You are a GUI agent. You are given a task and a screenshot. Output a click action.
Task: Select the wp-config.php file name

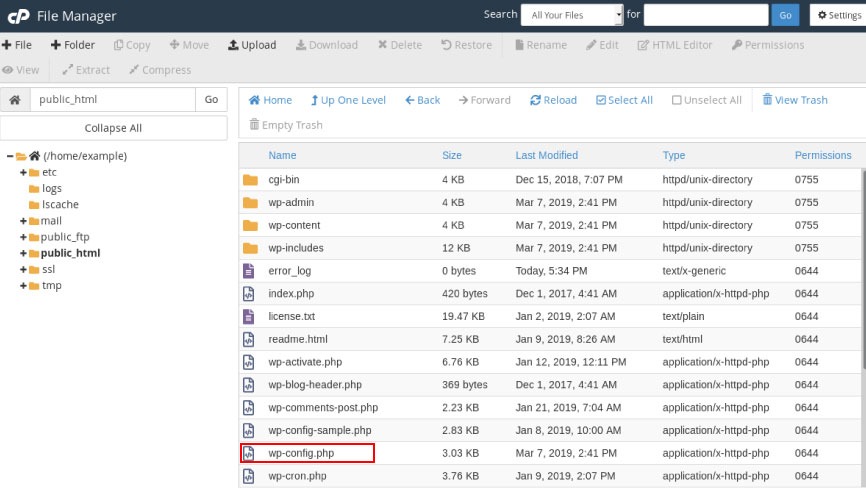301,453
